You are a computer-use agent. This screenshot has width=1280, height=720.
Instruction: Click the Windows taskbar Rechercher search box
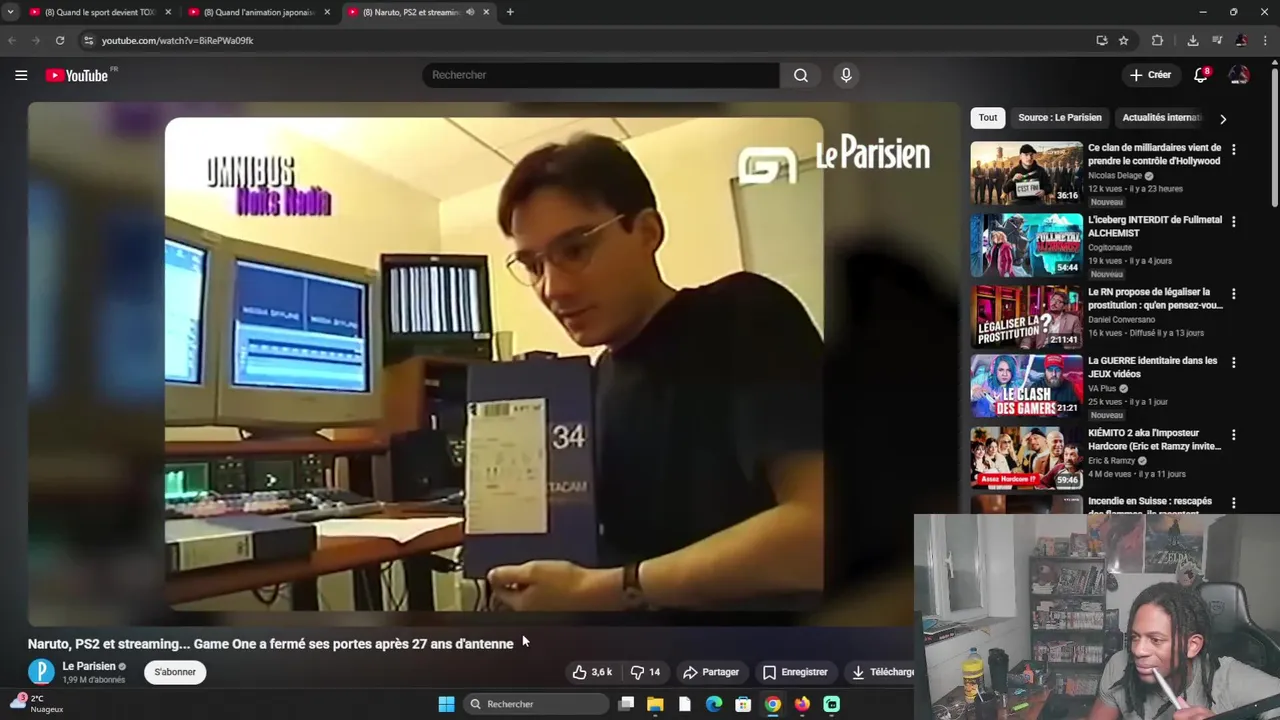click(537, 704)
